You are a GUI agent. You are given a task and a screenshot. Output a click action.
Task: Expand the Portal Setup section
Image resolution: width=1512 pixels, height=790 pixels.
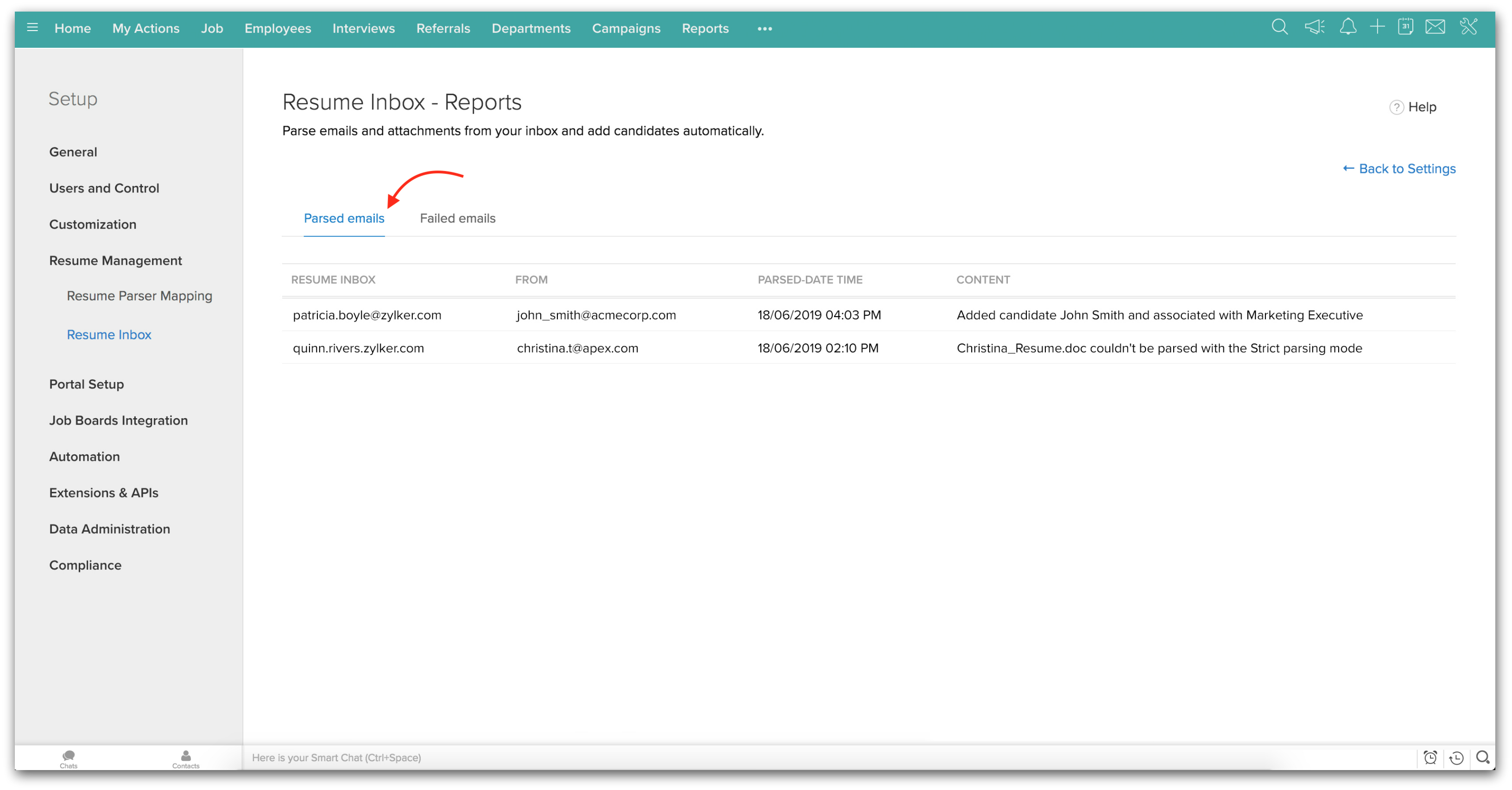pos(86,384)
